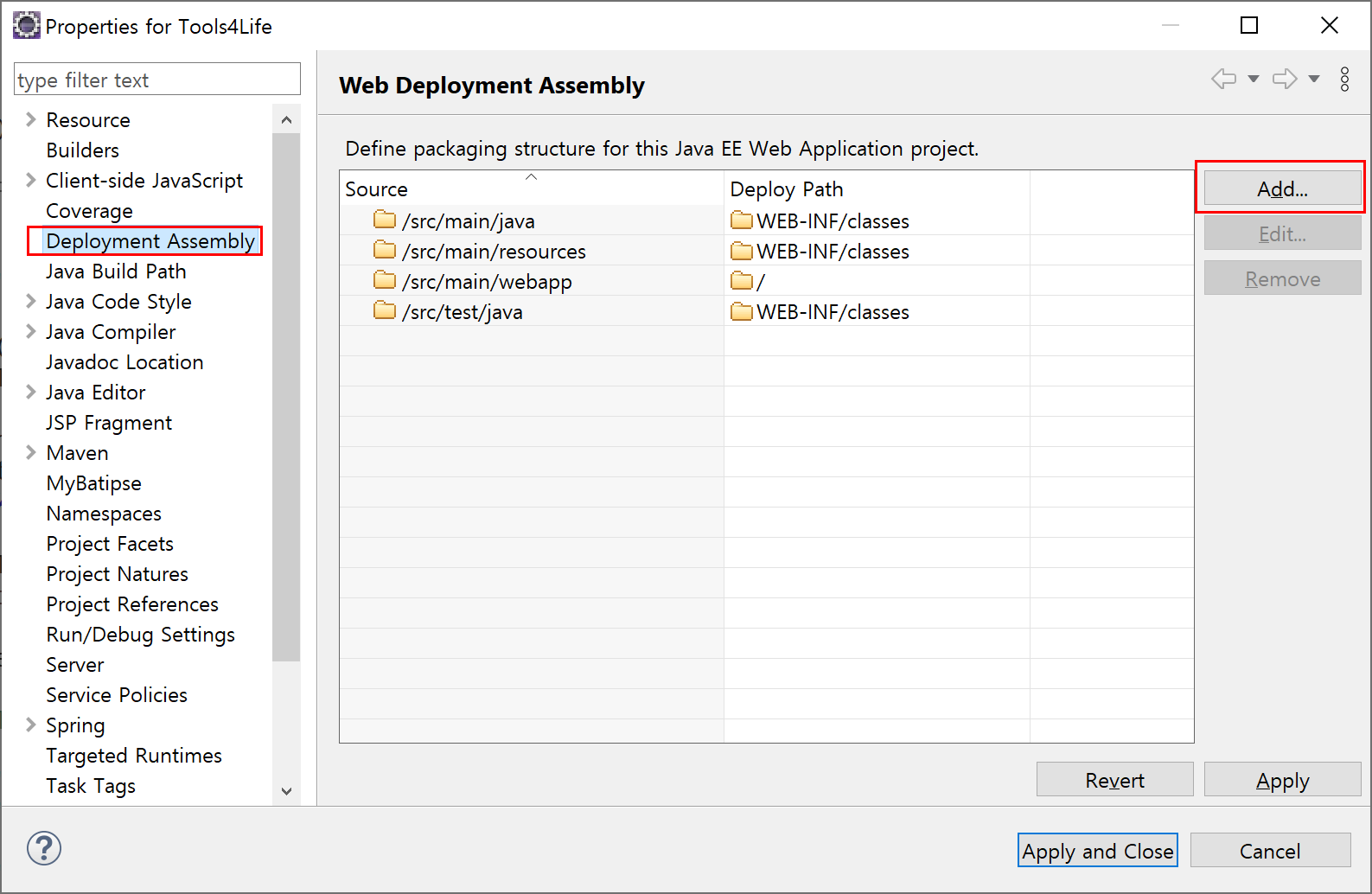Image resolution: width=1372 pixels, height=894 pixels.
Task: Expand the Spring tree node
Action: [x=31, y=725]
